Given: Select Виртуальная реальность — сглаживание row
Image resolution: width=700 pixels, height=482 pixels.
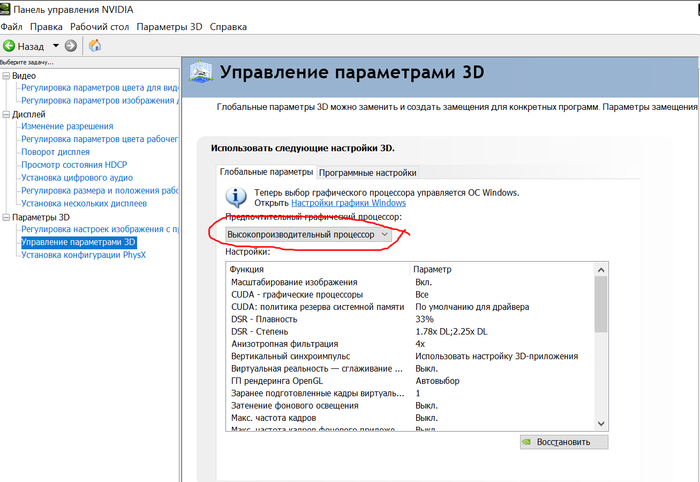Looking at the screenshot, I should click(410, 369).
